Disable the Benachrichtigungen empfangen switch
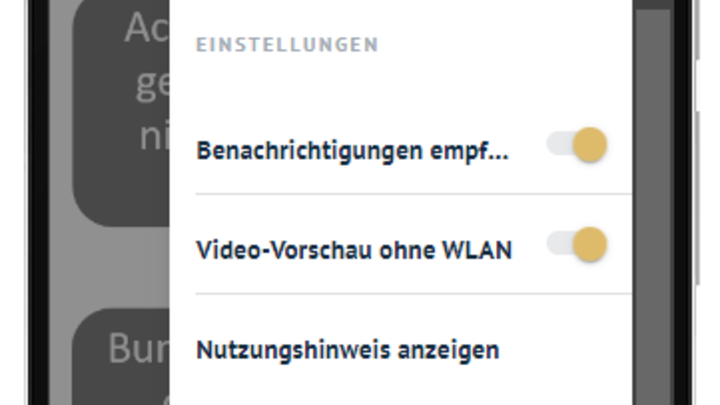This screenshot has height=405, width=720. click(x=577, y=145)
